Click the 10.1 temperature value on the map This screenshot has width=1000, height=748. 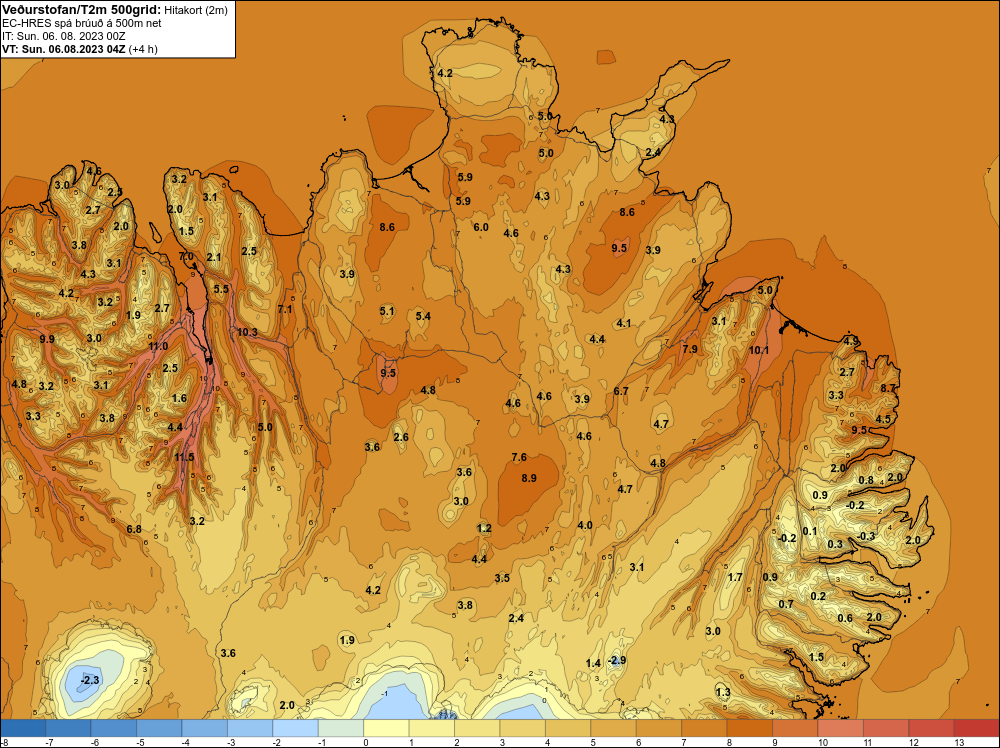tap(759, 350)
